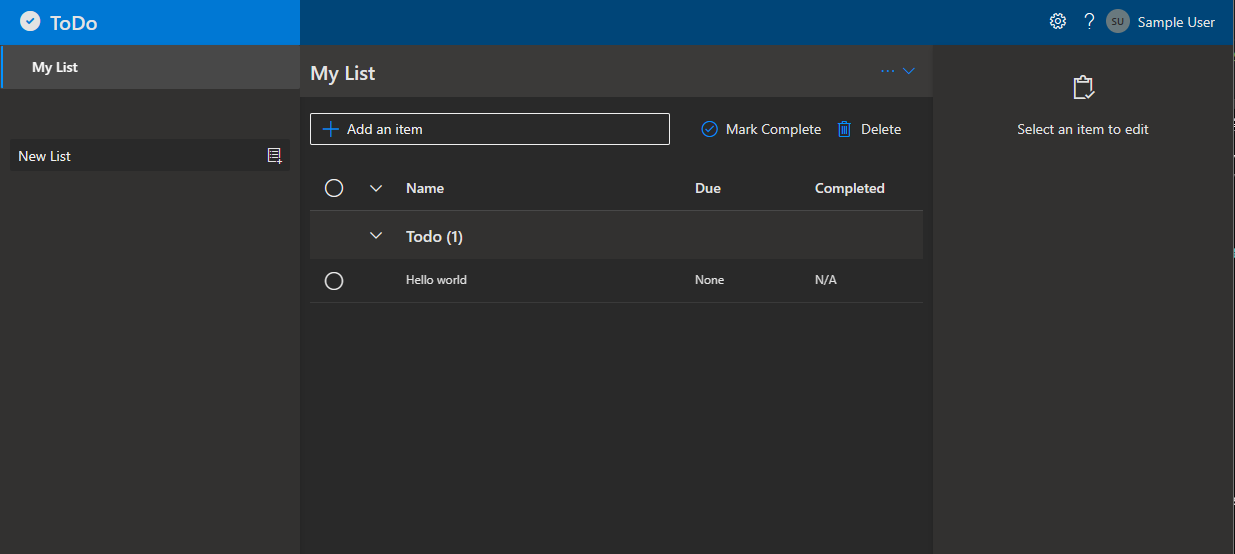Click the Sample User account name
The height and width of the screenshot is (554, 1235).
coord(1176,22)
